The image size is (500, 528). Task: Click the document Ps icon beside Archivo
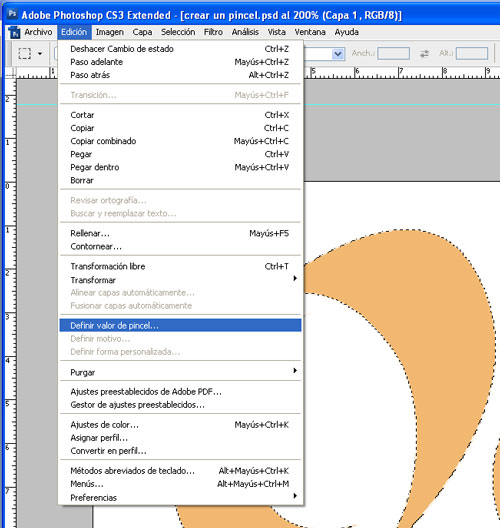pos(14,32)
